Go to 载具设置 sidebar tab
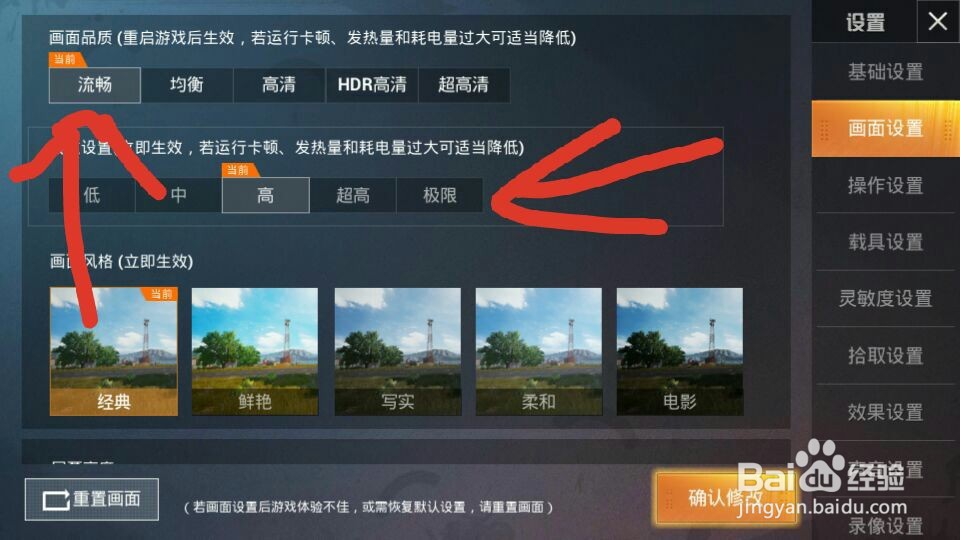This screenshot has height=540, width=960. [x=885, y=242]
